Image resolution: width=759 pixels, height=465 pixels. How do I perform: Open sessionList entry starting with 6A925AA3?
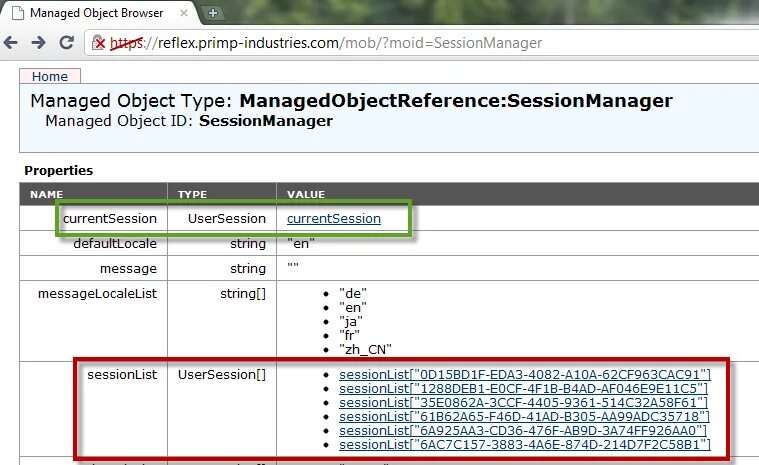[x=524, y=430]
